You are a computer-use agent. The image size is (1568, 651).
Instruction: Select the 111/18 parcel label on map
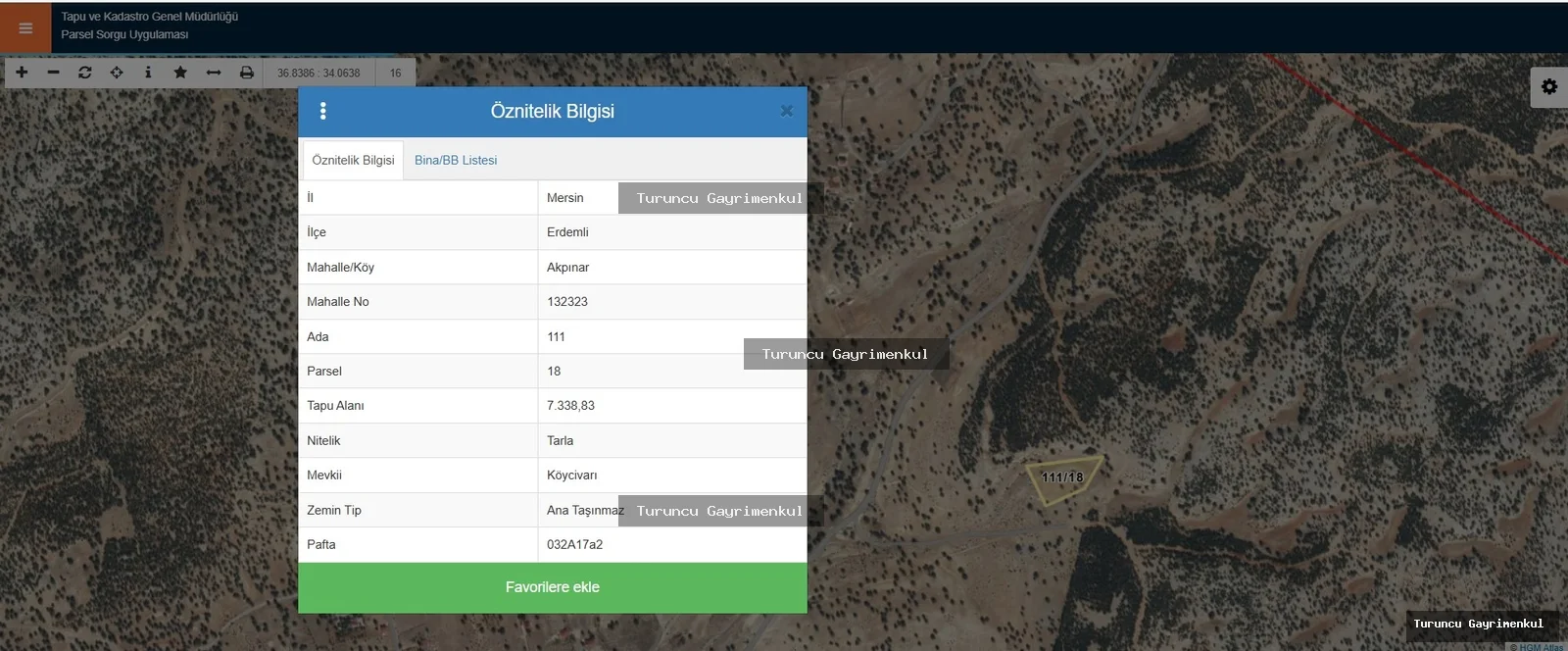pos(1062,477)
